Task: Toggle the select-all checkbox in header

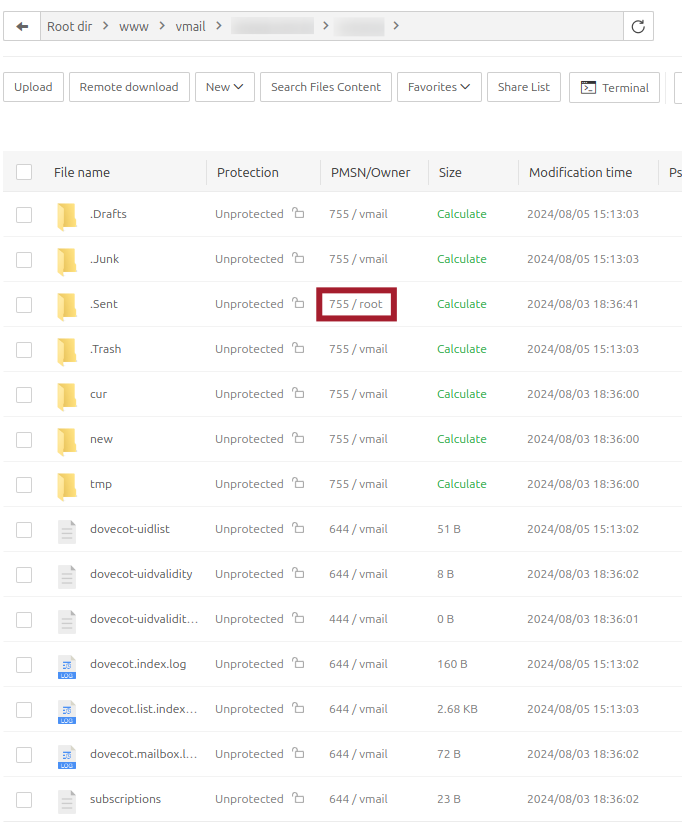Action: coord(24,172)
